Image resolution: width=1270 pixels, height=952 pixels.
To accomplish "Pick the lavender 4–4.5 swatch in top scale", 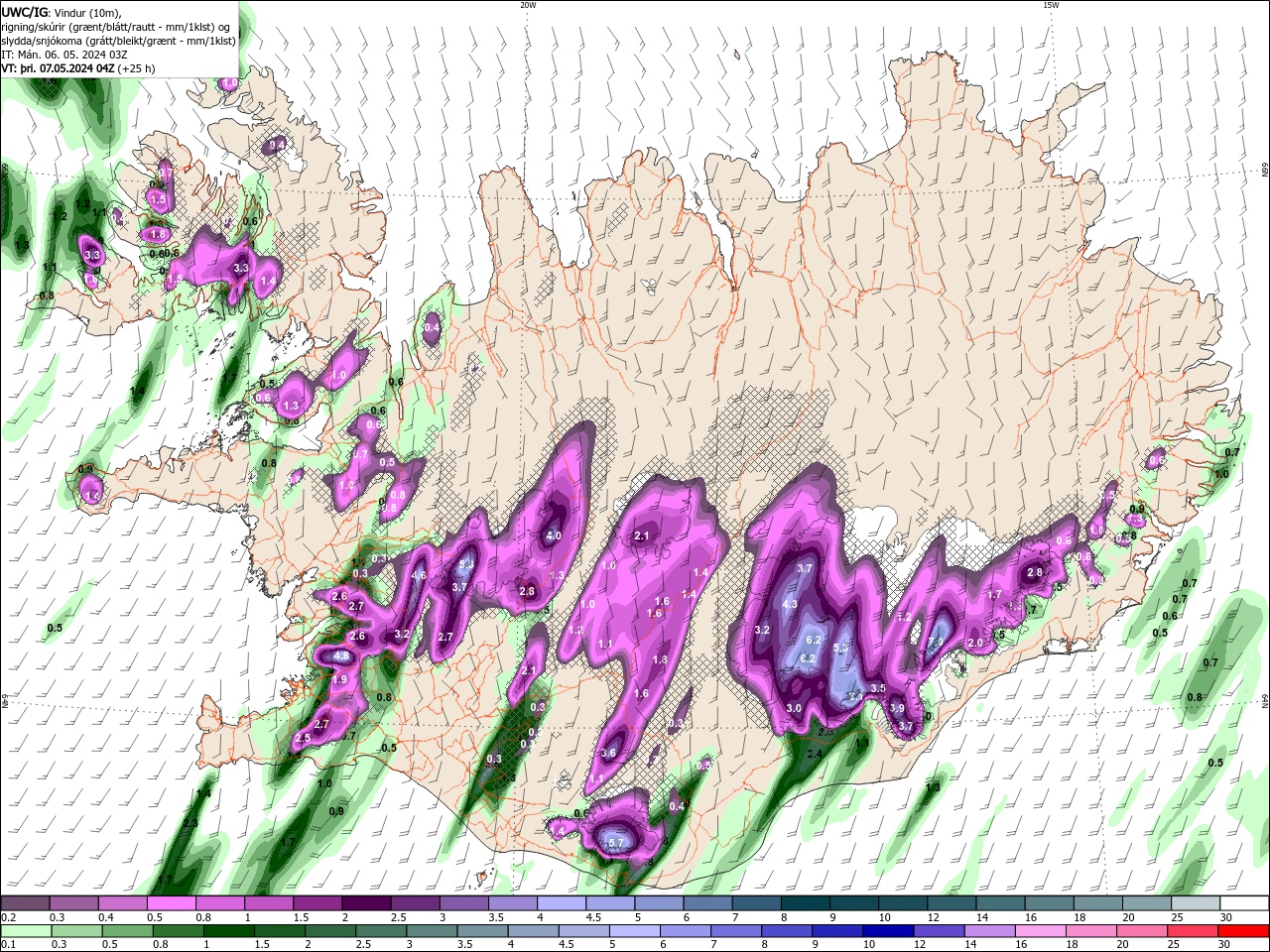I will click(x=562, y=902).
